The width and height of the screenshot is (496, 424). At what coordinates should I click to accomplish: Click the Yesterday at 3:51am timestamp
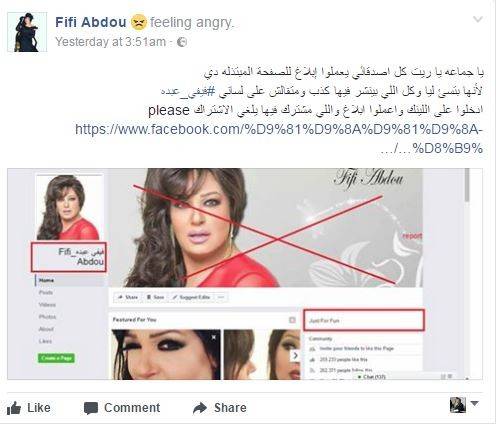coord(110,42)
